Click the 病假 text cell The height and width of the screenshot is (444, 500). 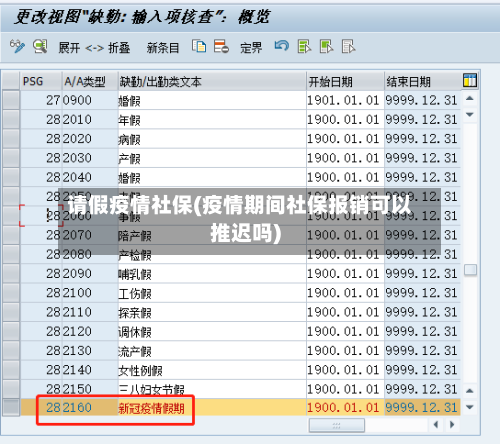[x=212, y=139]
